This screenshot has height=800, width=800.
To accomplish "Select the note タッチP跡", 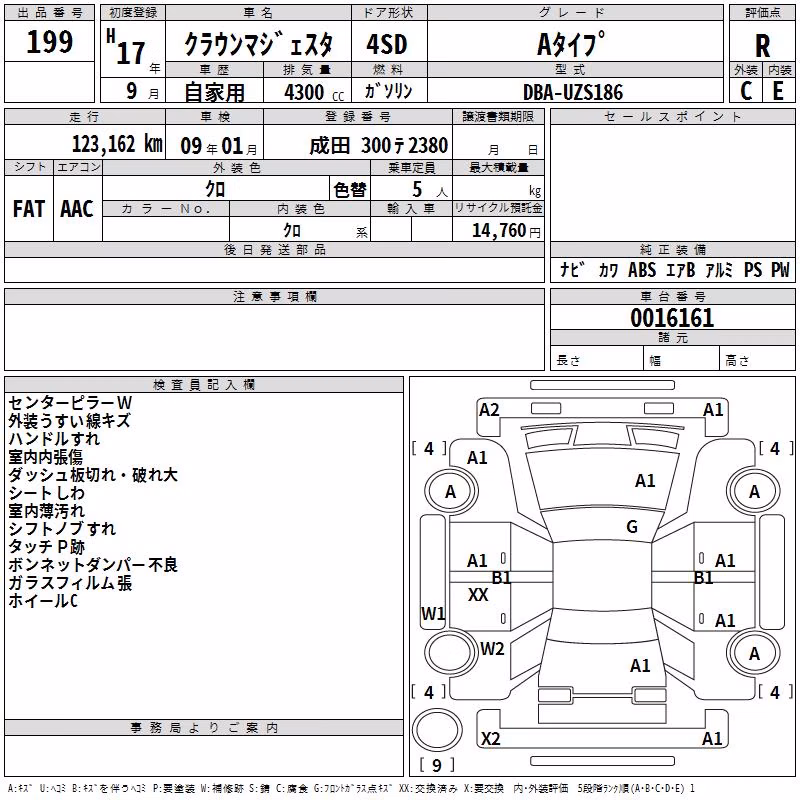I will [46, 547].
